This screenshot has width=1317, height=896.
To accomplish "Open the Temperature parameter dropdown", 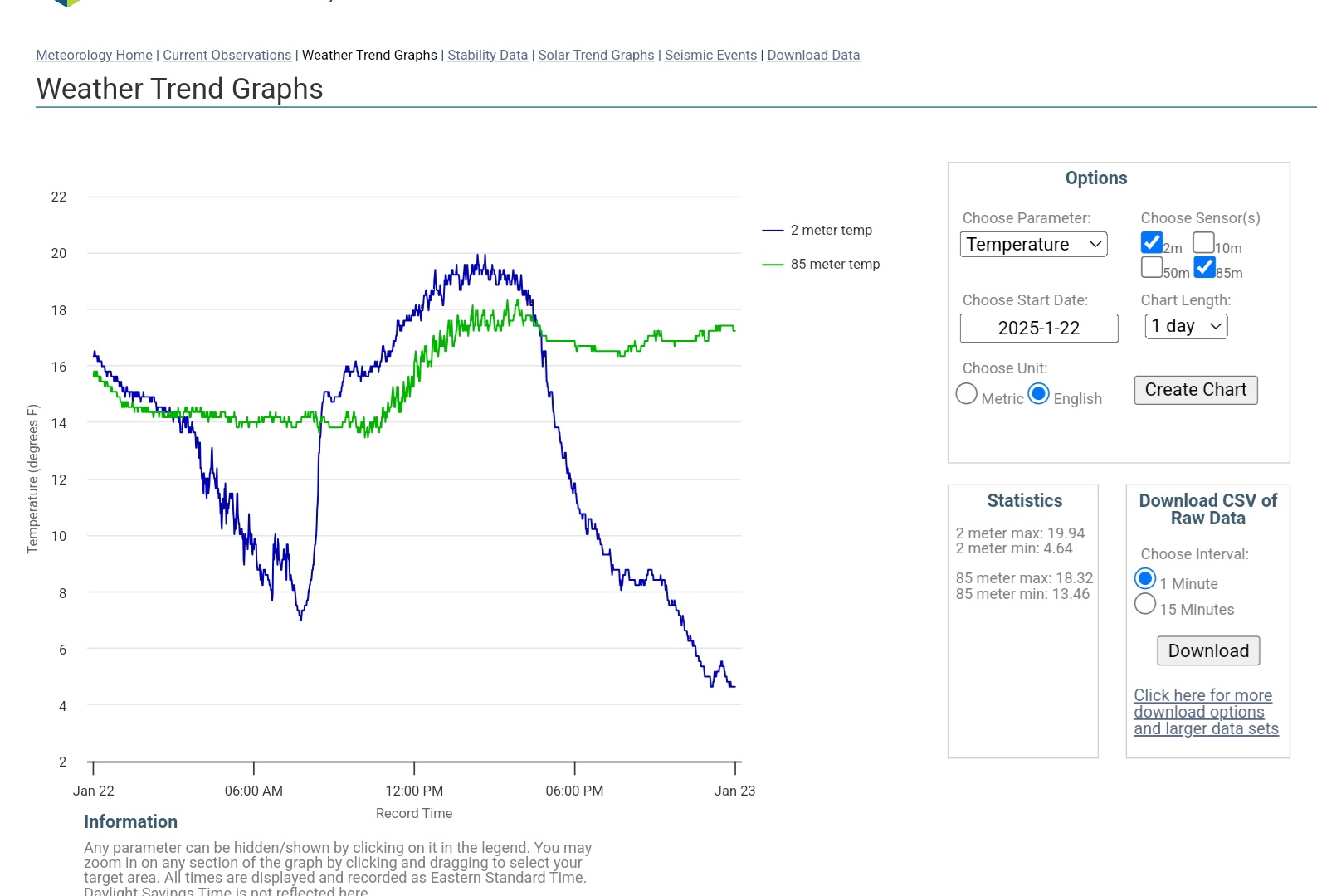I will [1033, 244].
